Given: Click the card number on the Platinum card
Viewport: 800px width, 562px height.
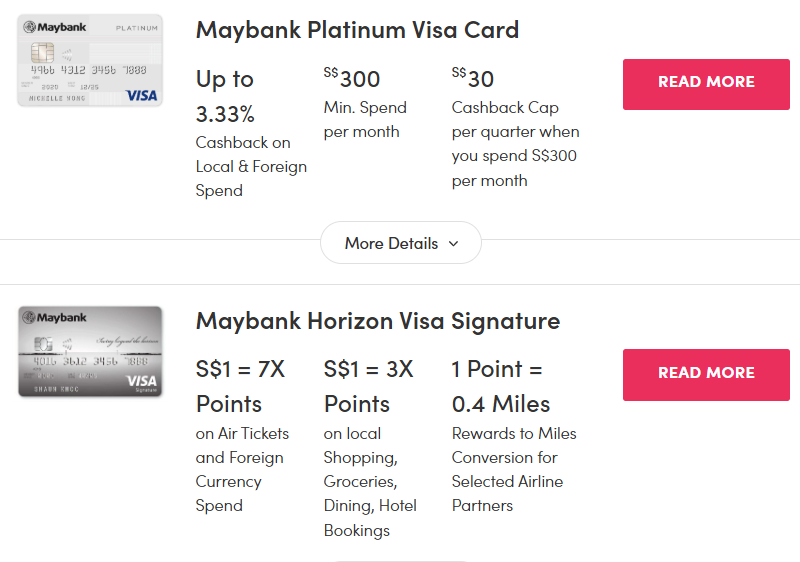Looking at the screenshot, I should tap(90, 71).
